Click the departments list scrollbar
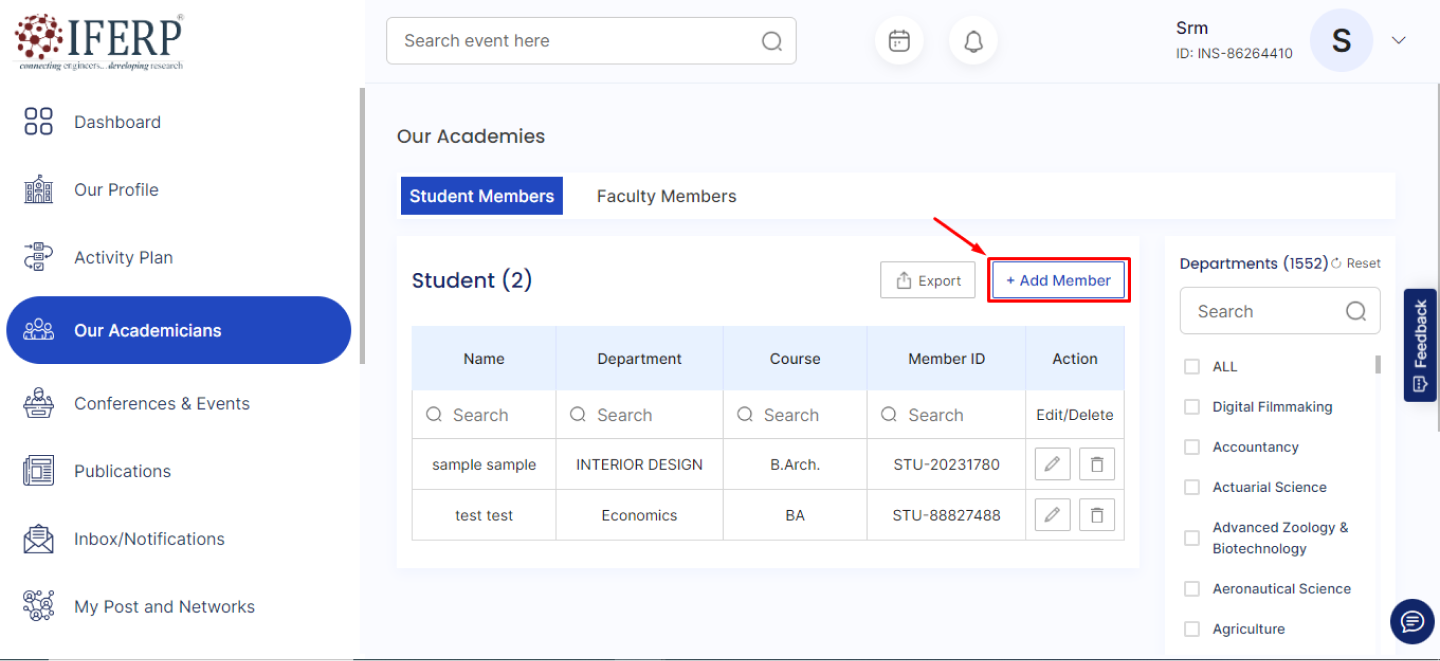The image size is (1440, 661). click(1378, 364)
